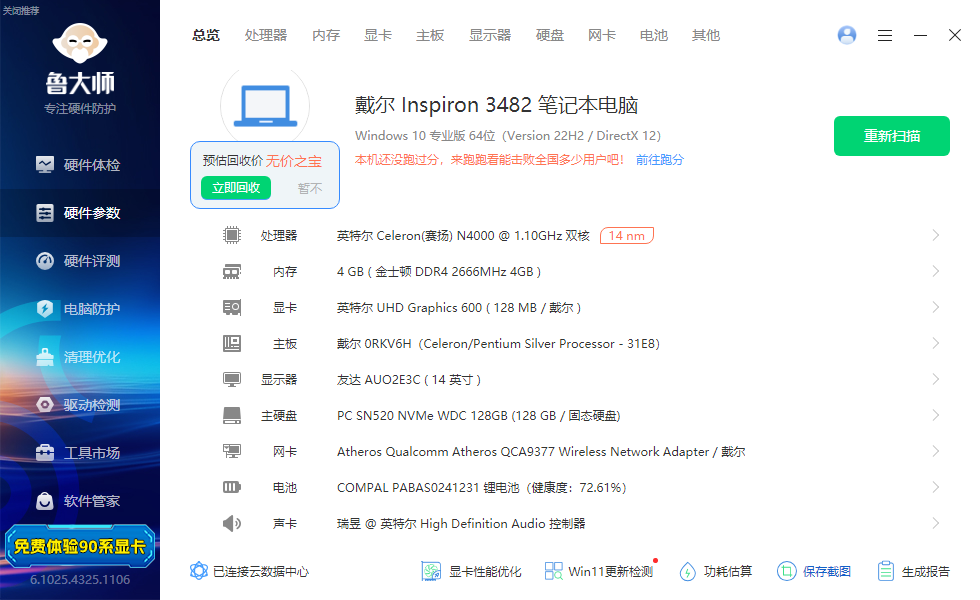Viewport: 980px width, 600px height.
Task: Click the 立即回收 button
Action: click(x=236, y=188)
